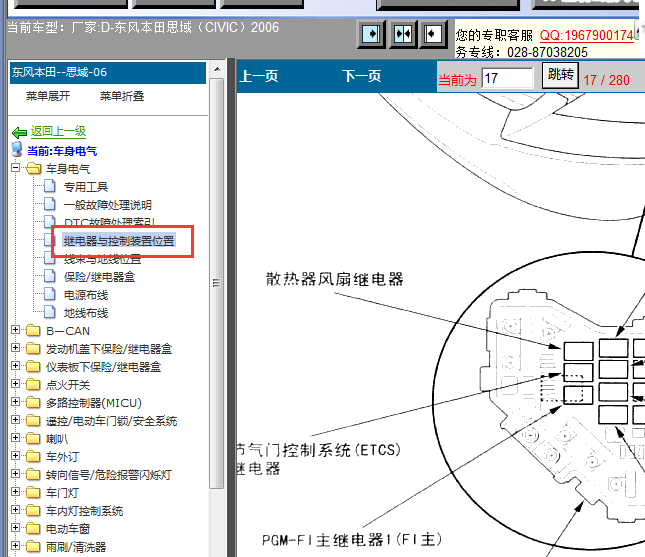Click the 点火开关 folder icon

tap(33, 385)
